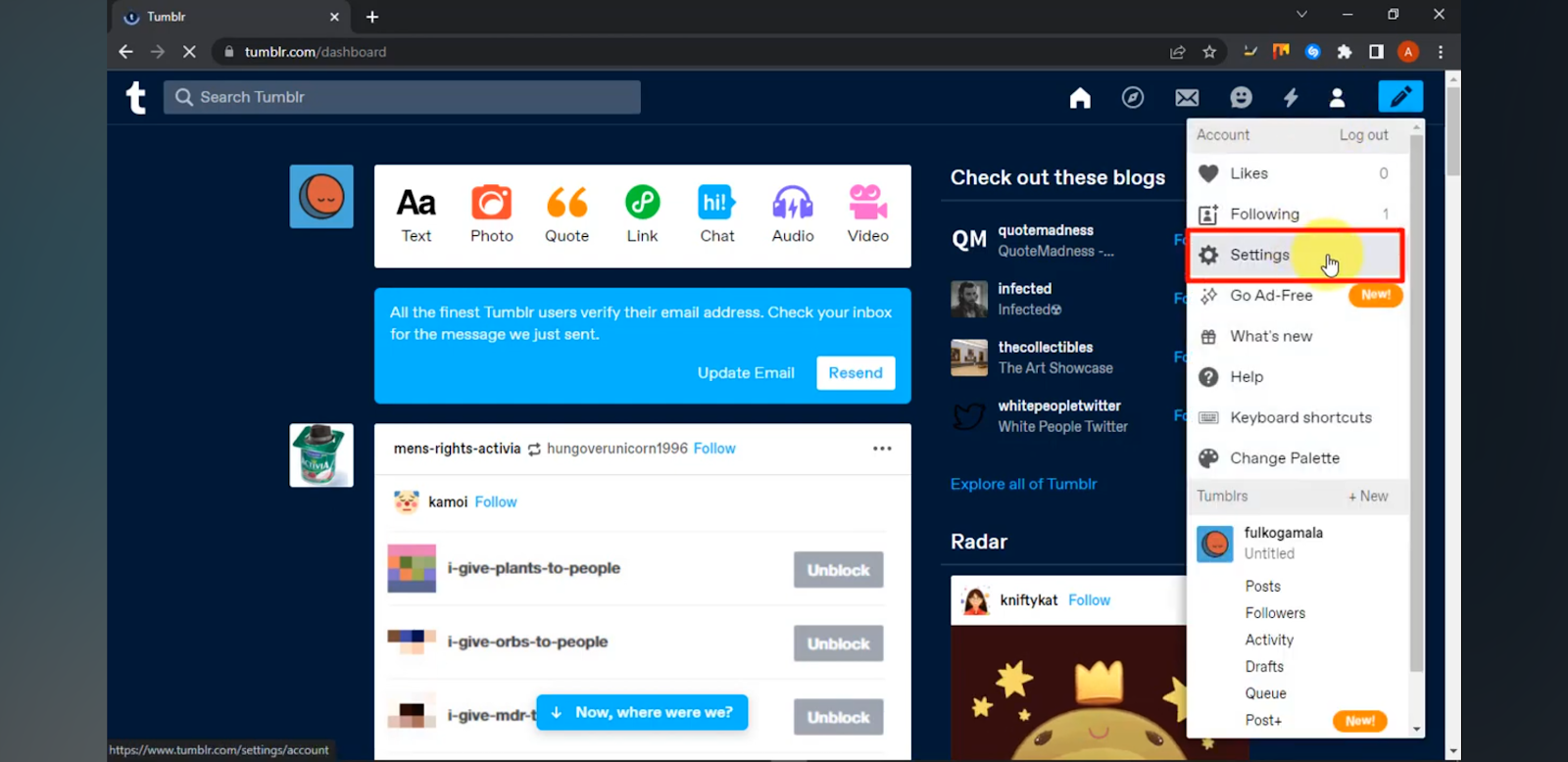This screenshot has width=1568, height=762.
Task: Click Explore all of Tumblr link
Action: (1023, 484)
